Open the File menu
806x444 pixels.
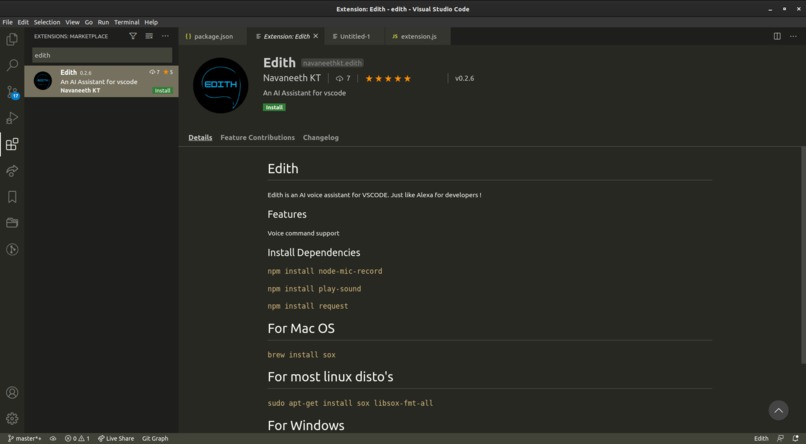click(7, 22)
